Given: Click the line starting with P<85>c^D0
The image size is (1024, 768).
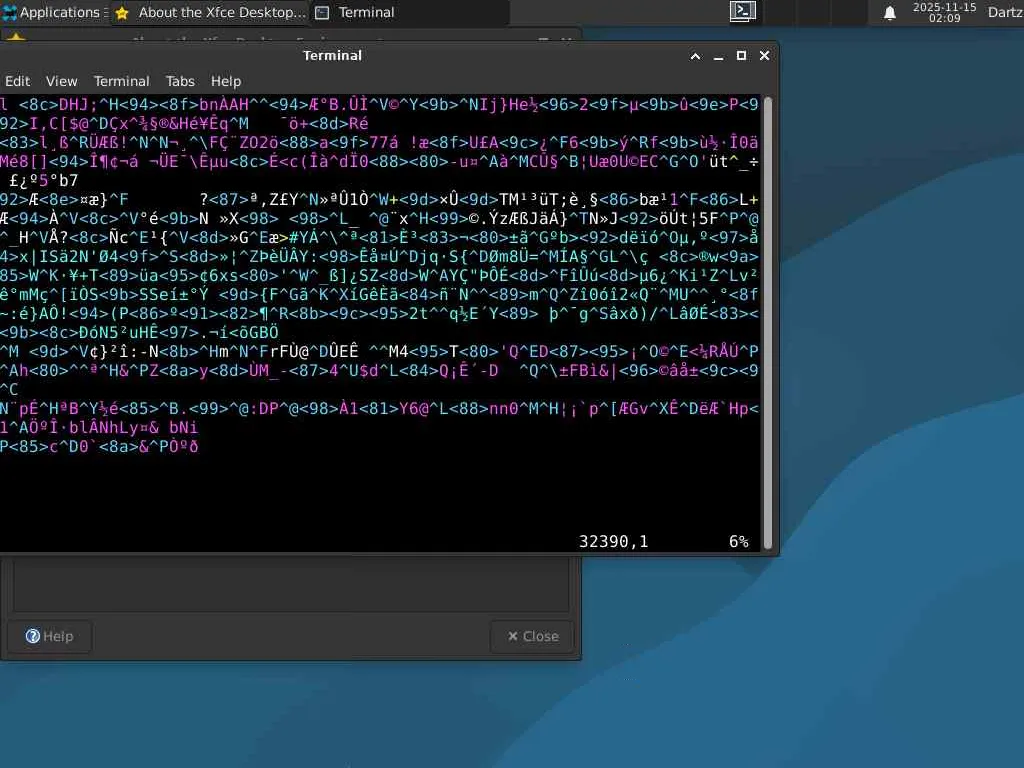Looking at the screenshot, I should (x=99, y=447).
